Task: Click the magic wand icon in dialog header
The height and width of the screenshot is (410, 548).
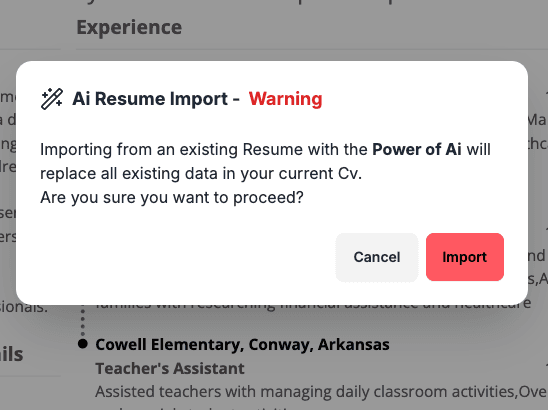Action: point(52,99)
